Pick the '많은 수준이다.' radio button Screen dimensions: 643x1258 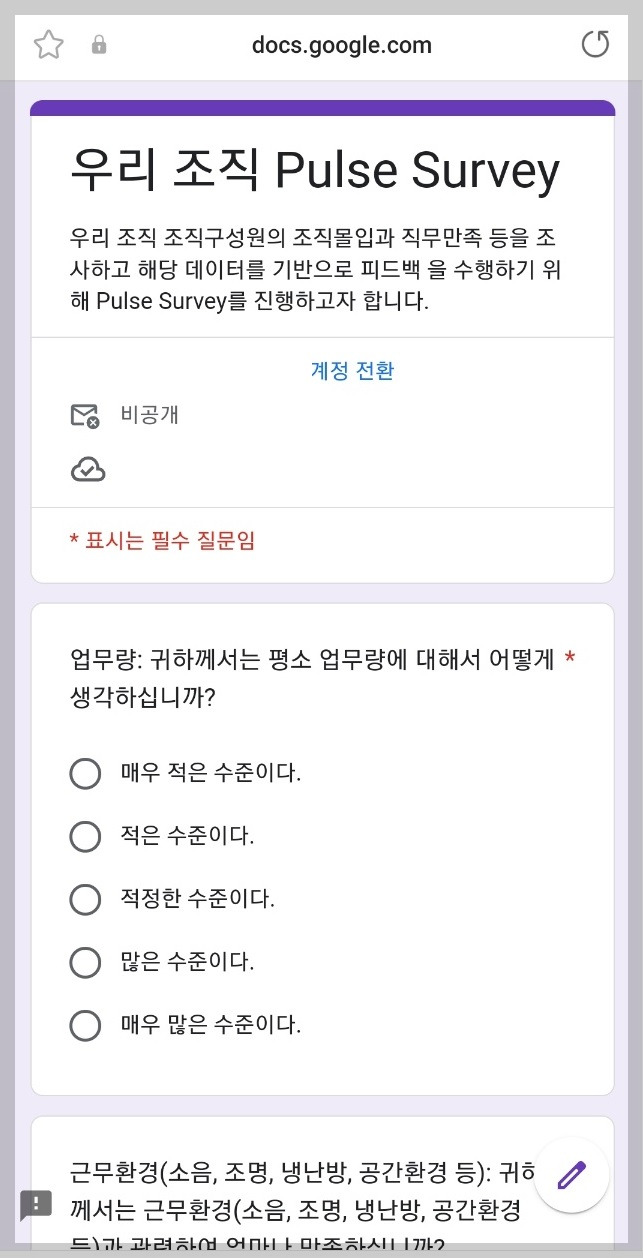coord(85,962)
